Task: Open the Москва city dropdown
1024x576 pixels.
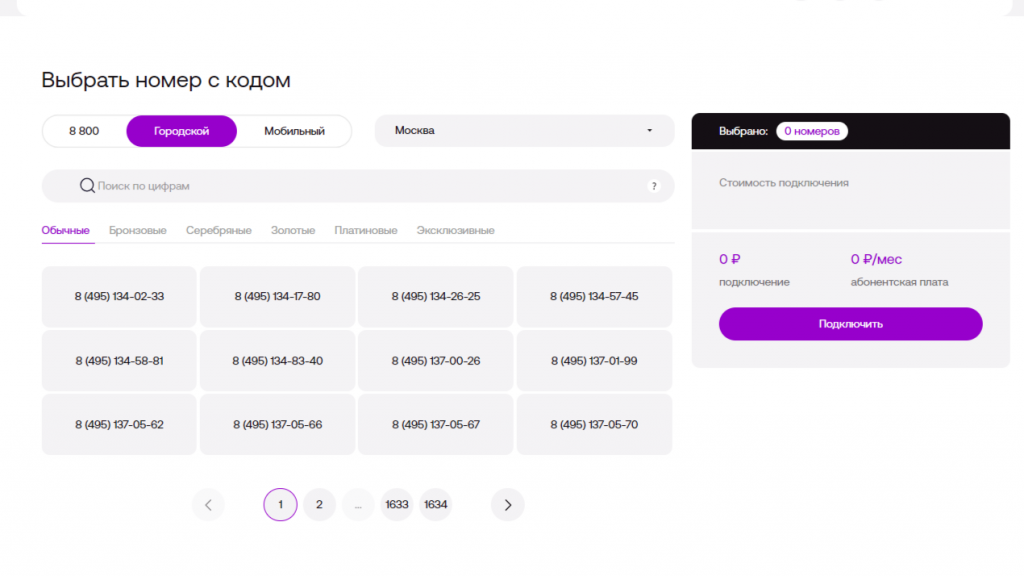Action: pyautogui.click(x=523, y=131)
